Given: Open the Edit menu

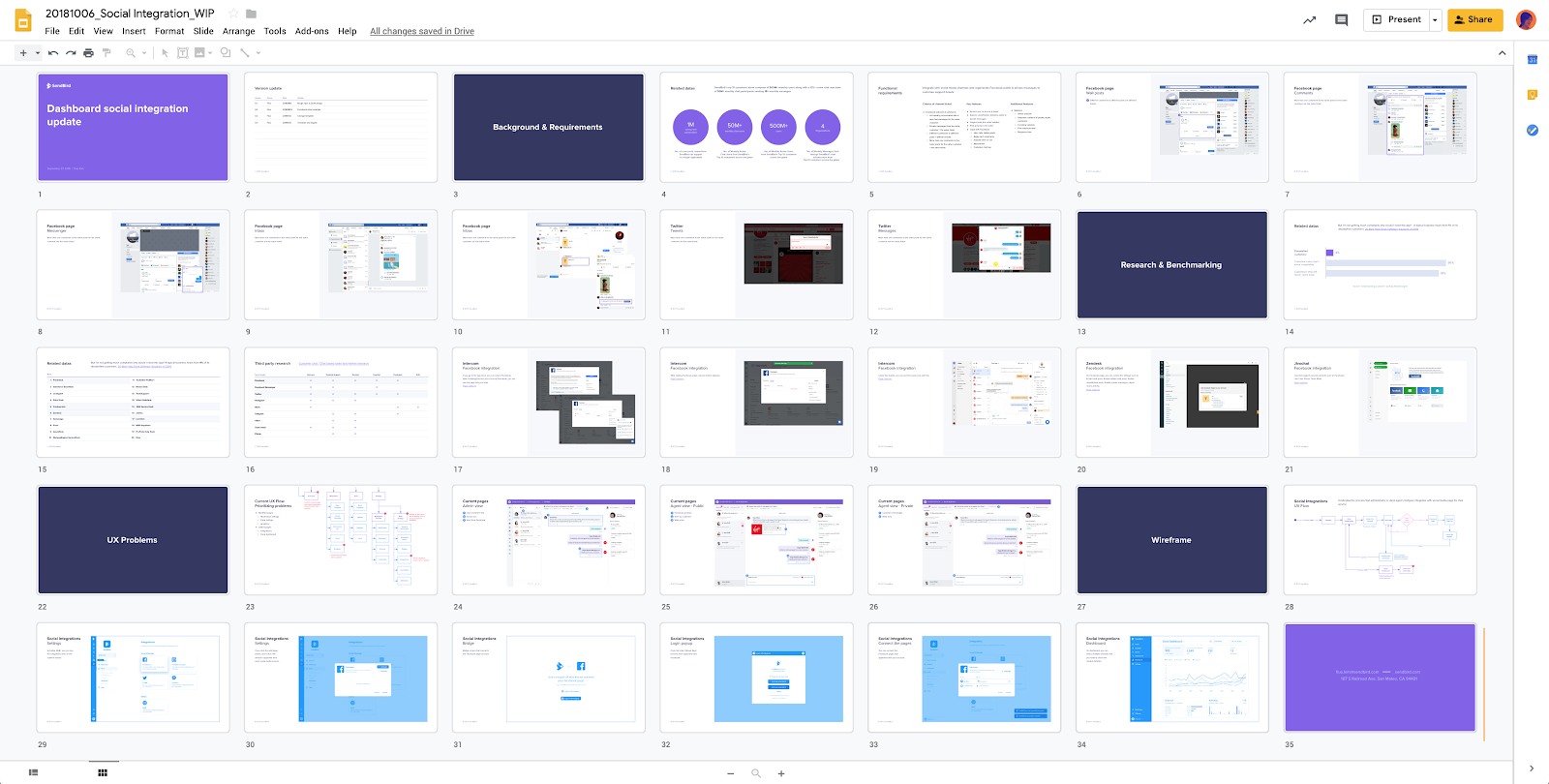Looking at the screenshot, I should (x=76, y=31).
